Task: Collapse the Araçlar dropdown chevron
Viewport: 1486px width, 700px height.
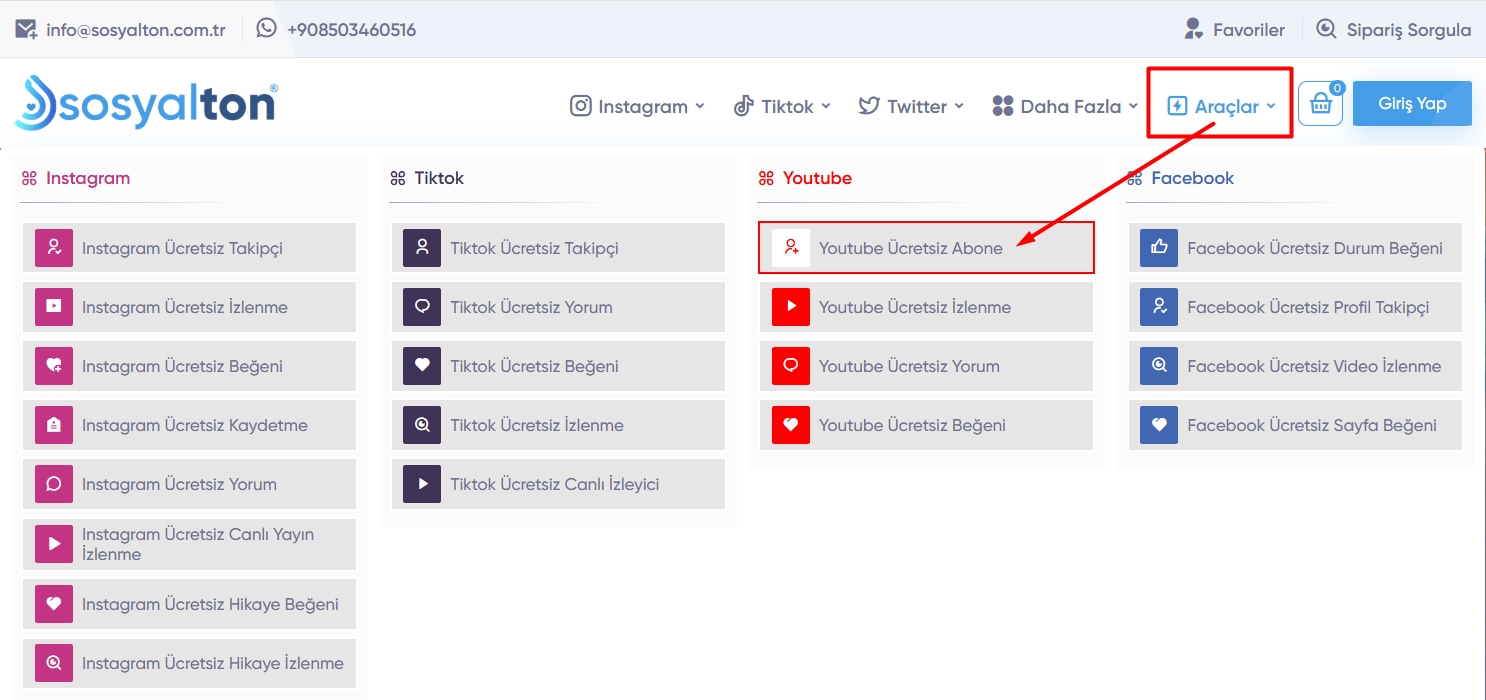Action: 1271,106
